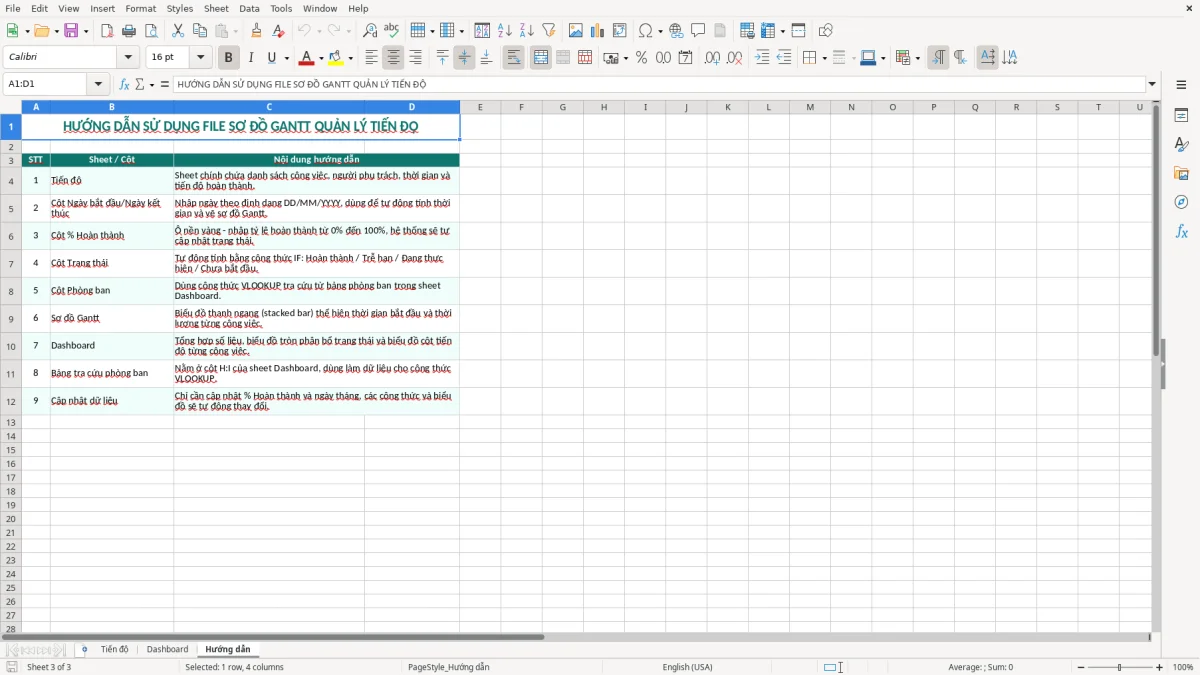Screen dimensions: 1200x675
Task: Open sidebar Navigator deck
Action: 1181,202
